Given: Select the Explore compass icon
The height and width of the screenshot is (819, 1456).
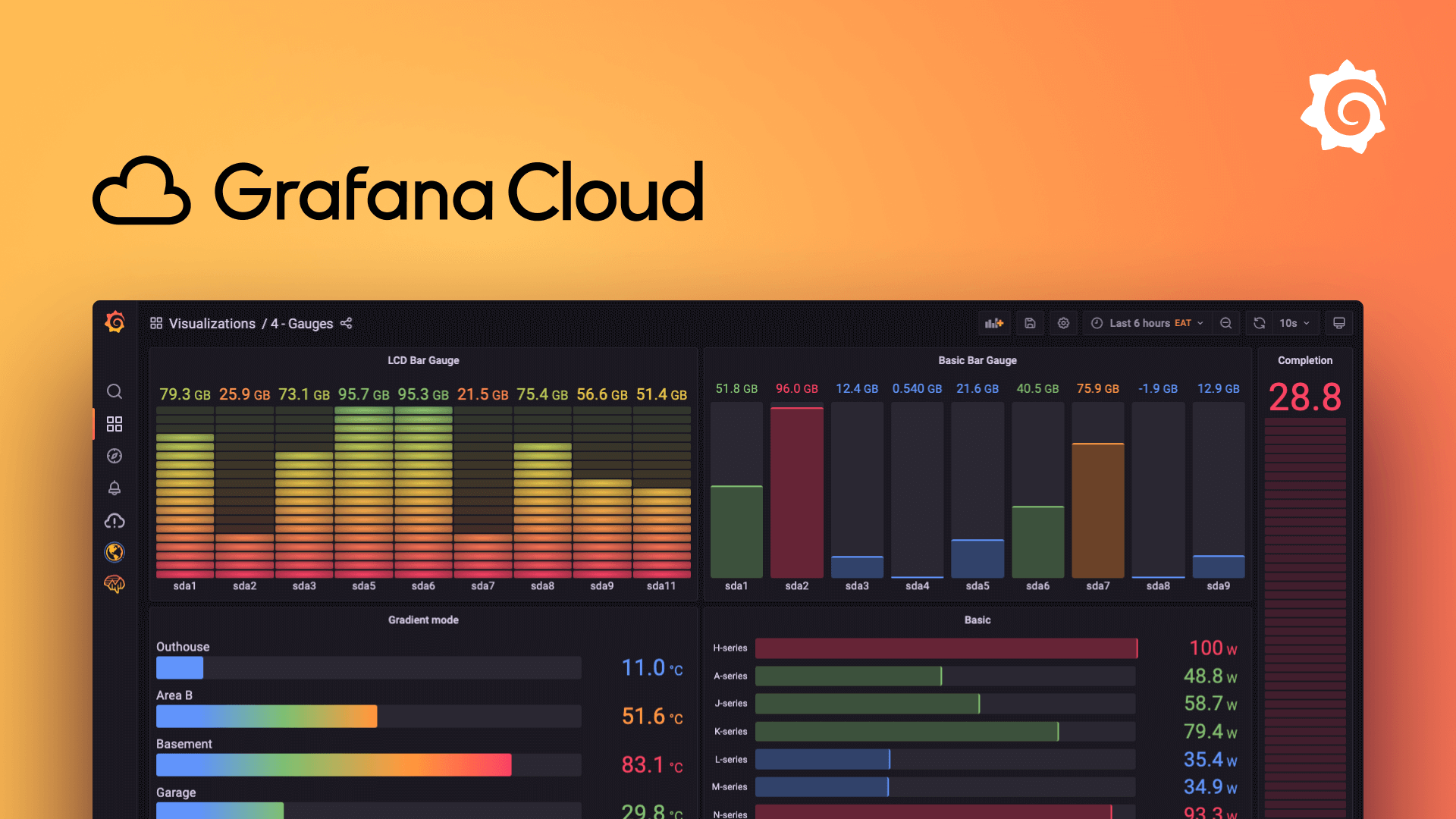Looking at the screenshot, I should [113, 456].
